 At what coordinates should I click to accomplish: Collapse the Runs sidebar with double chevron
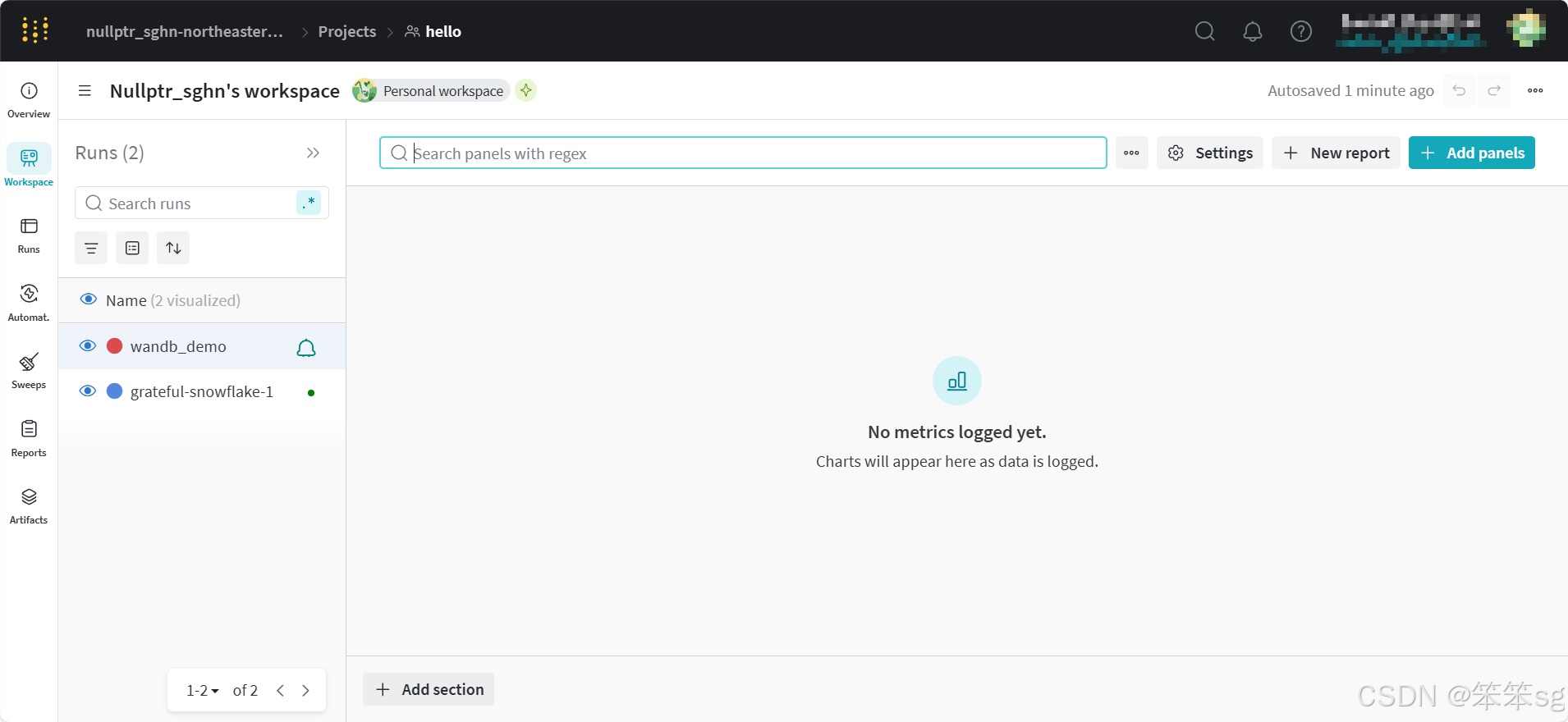coord(313,153)
